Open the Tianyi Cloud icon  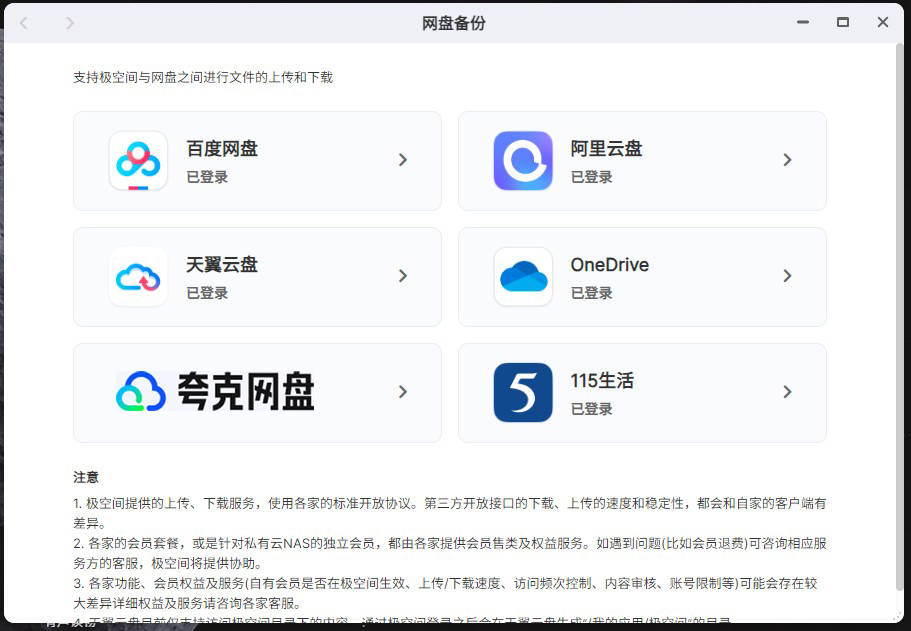pyautogui.click(x=138, y=277)
